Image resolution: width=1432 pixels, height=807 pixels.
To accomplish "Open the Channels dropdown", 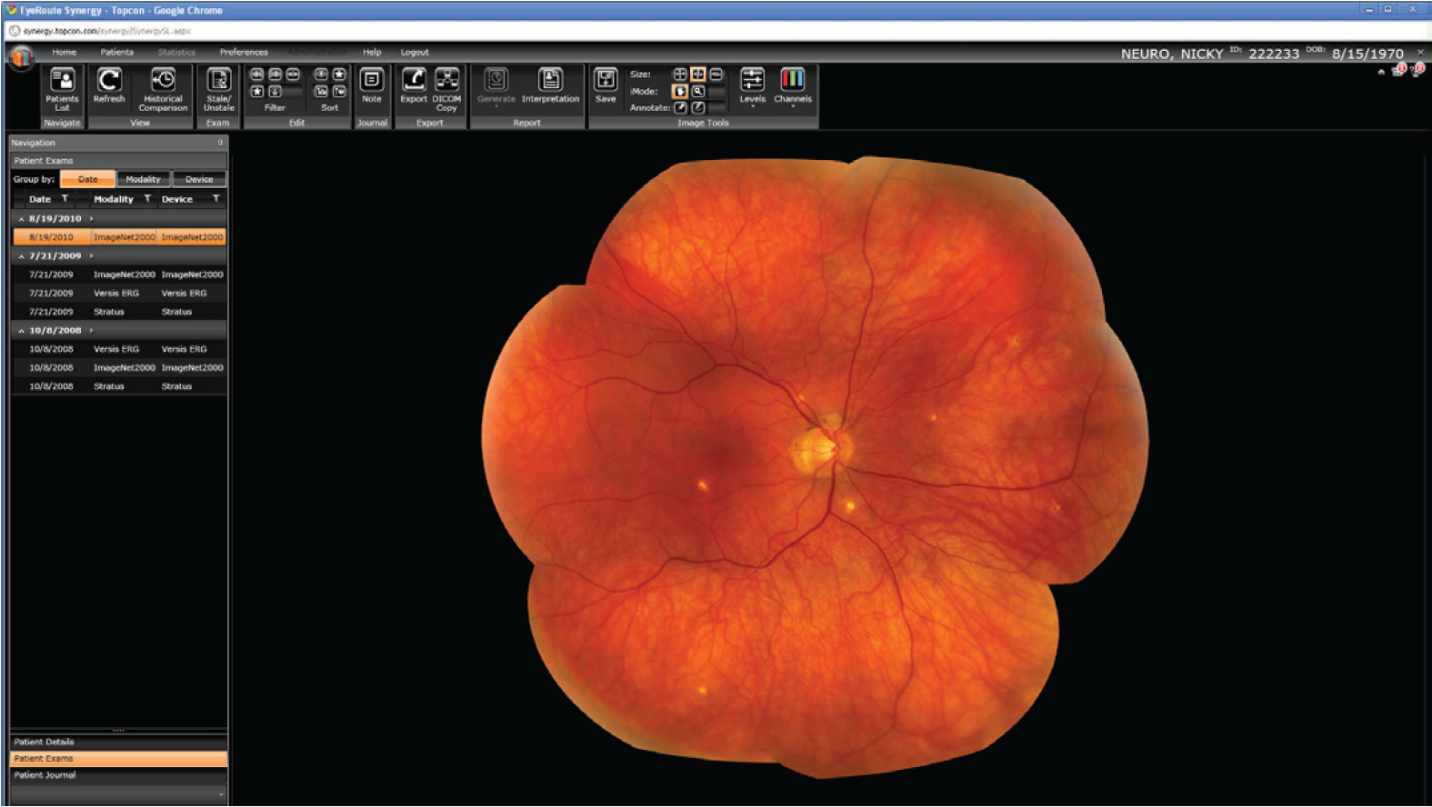I will [x=793, y=87].
